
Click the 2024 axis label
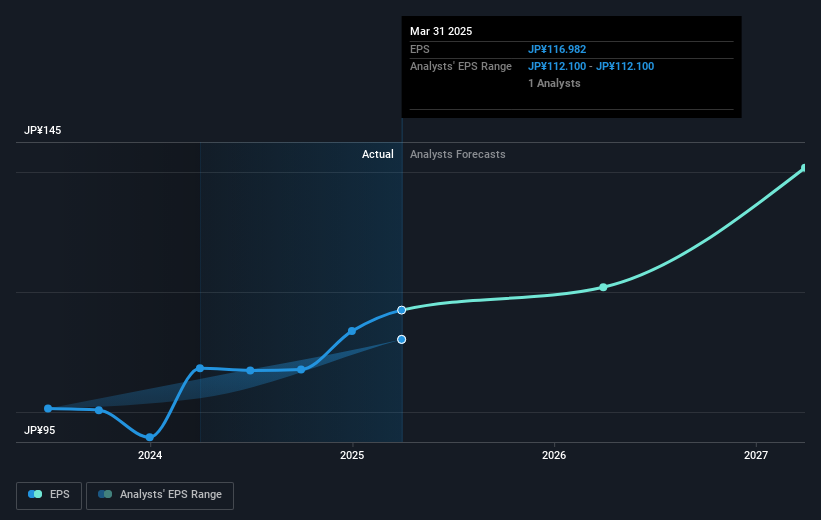point(150,455)
